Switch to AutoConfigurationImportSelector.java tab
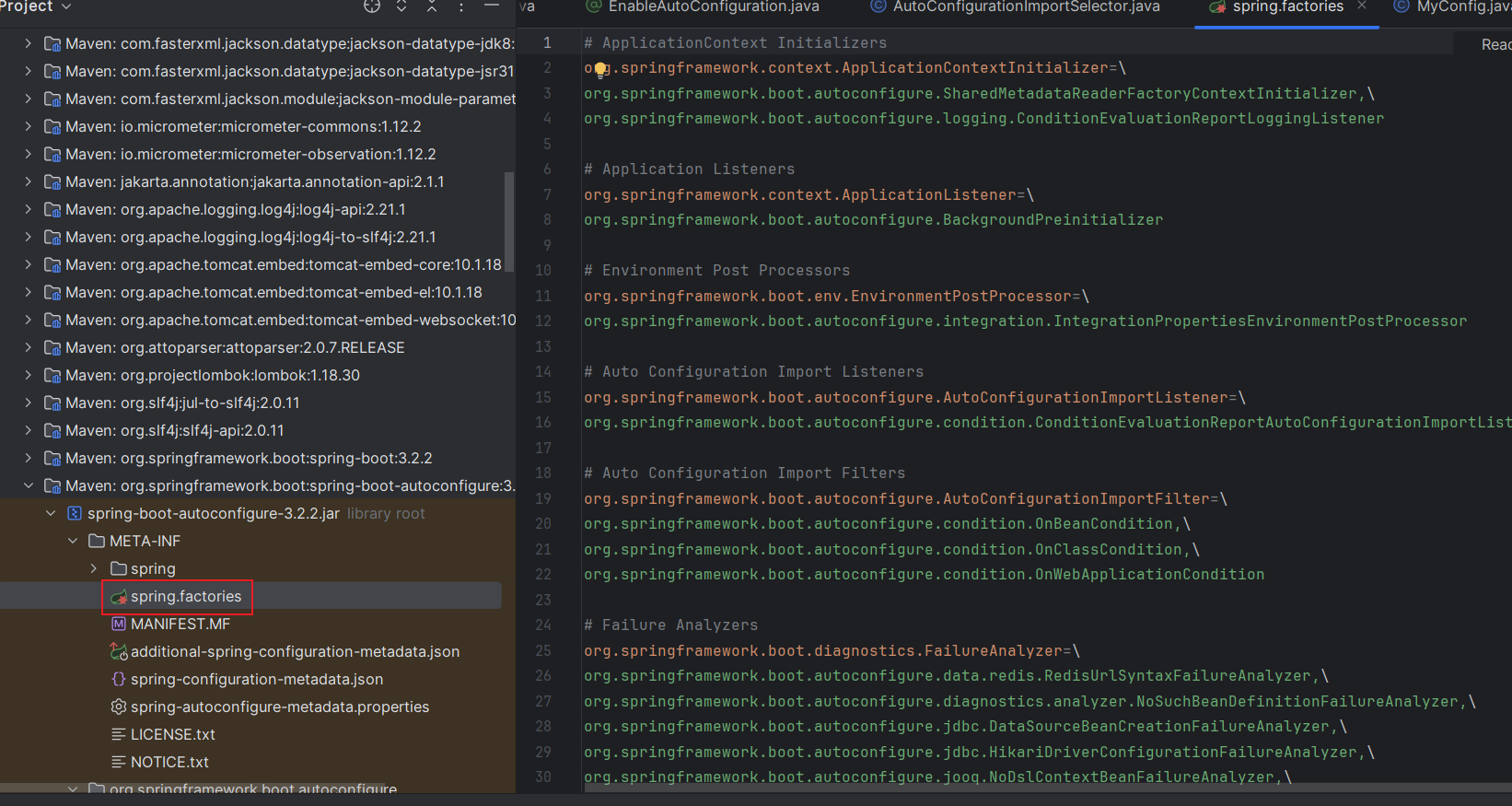This screenshot has height=806, width=1512. (x=1017, y=6)
